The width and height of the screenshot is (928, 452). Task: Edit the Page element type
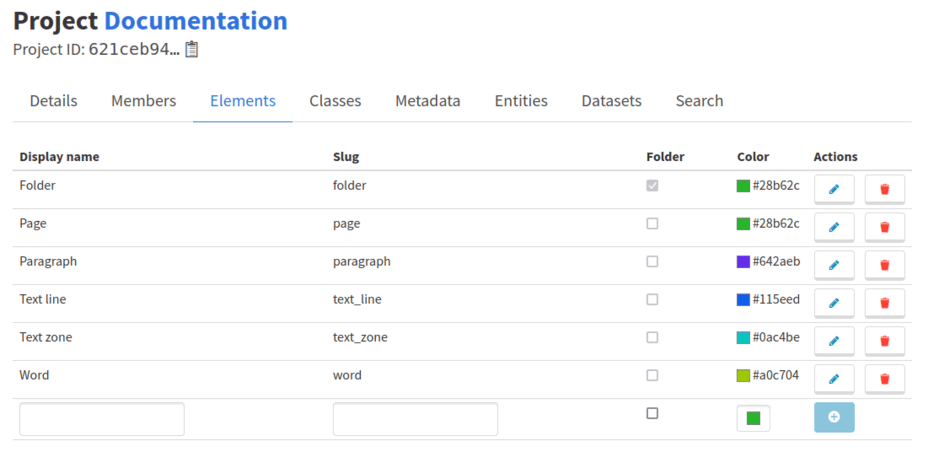tap(834, 227)
